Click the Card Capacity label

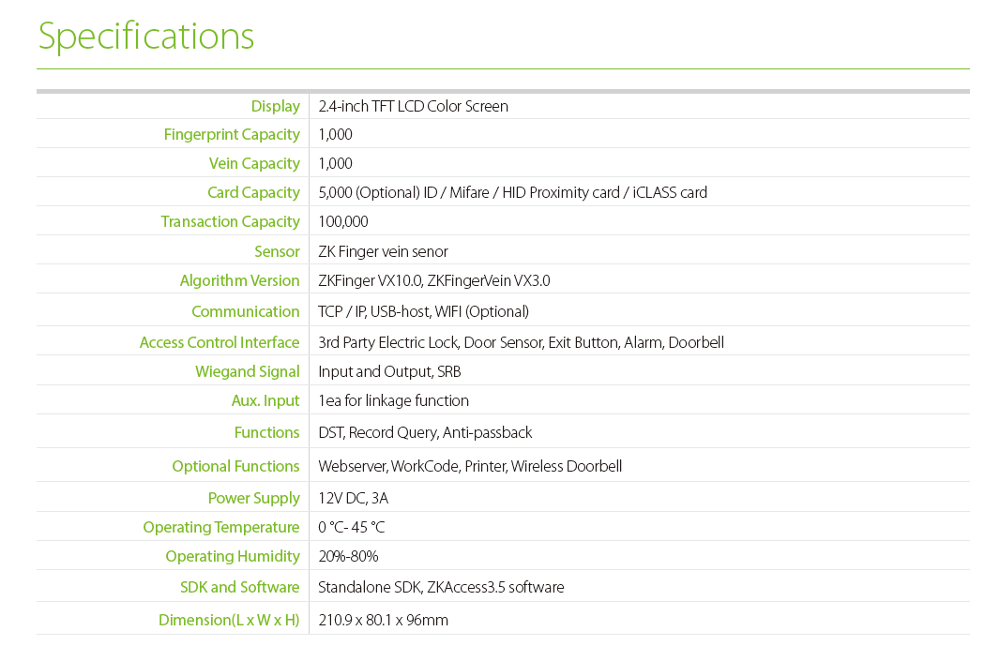point(253,193)
